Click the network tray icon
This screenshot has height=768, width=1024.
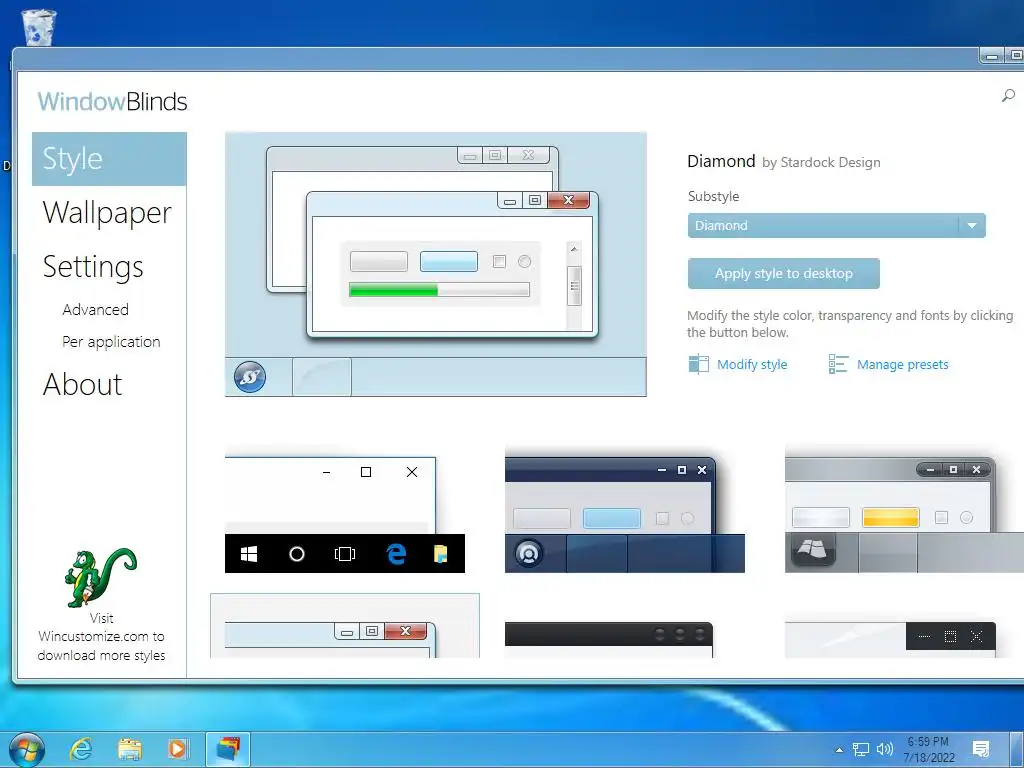[x=861, y=750]
